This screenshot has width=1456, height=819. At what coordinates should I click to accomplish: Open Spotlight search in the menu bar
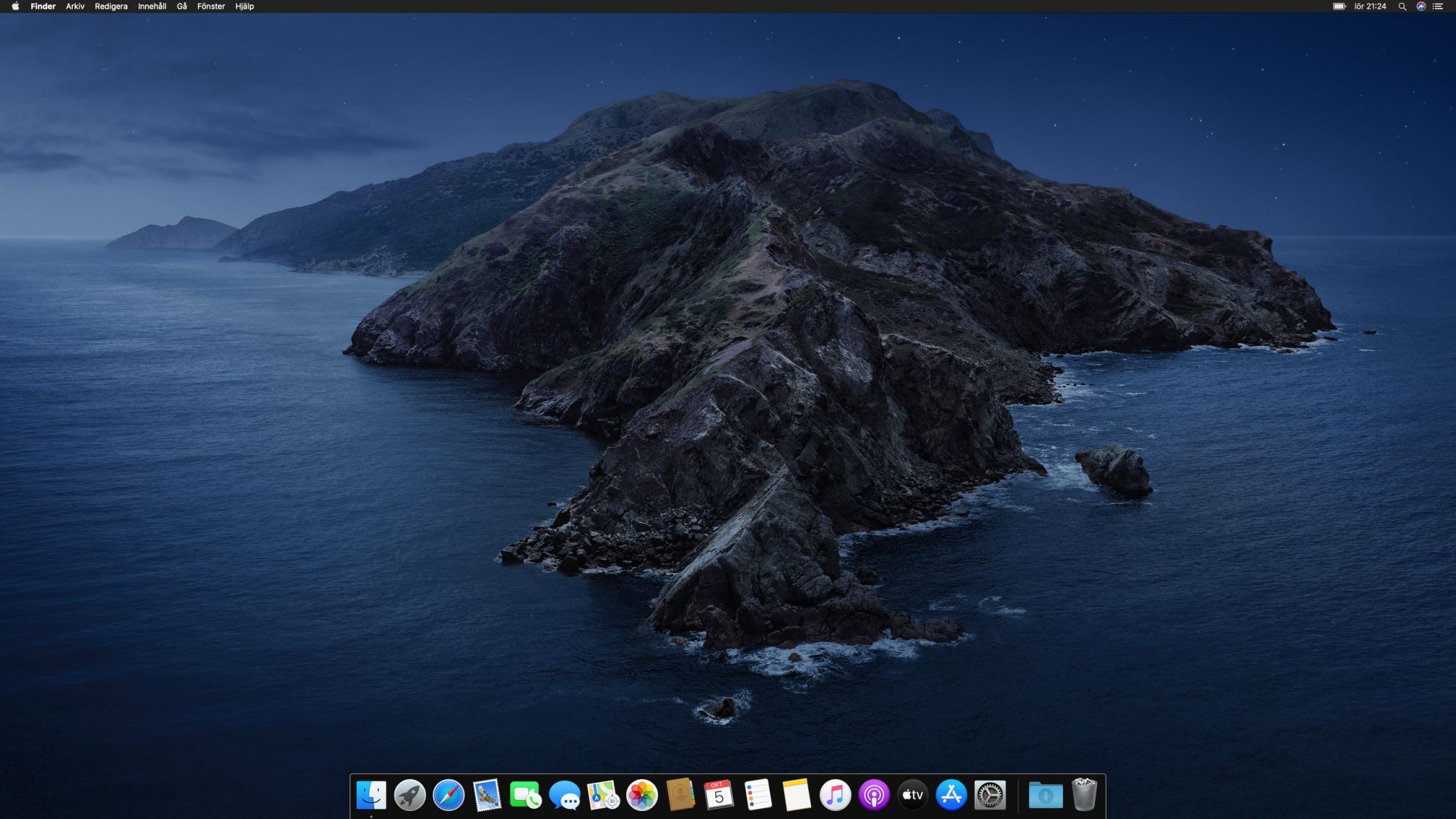point(1401,7)
